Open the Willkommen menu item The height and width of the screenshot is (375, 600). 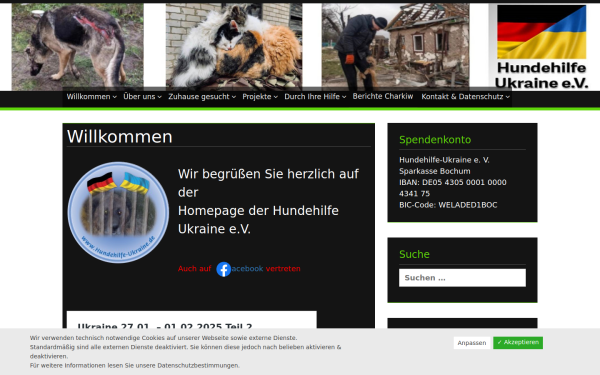[88, 97]
